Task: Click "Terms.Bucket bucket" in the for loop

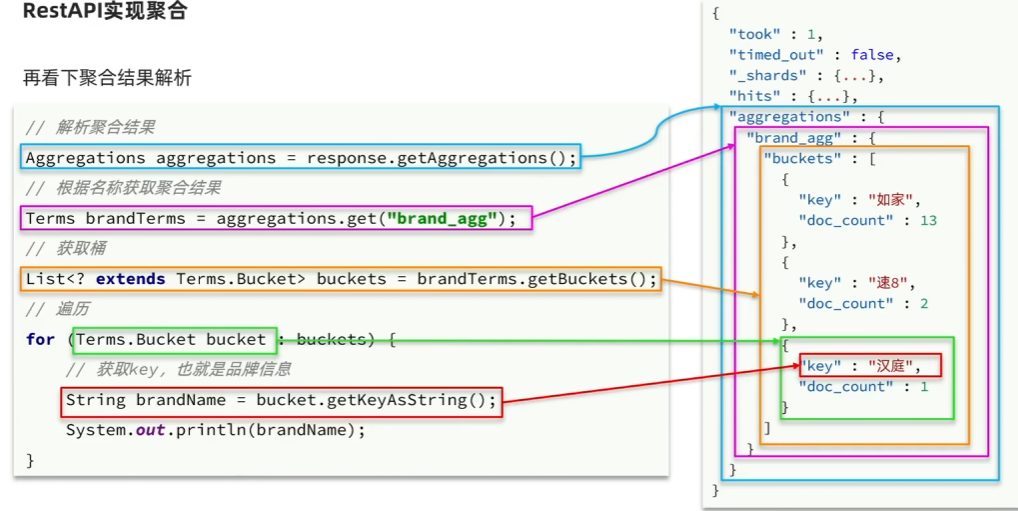Action: click(x=175, y=340)
